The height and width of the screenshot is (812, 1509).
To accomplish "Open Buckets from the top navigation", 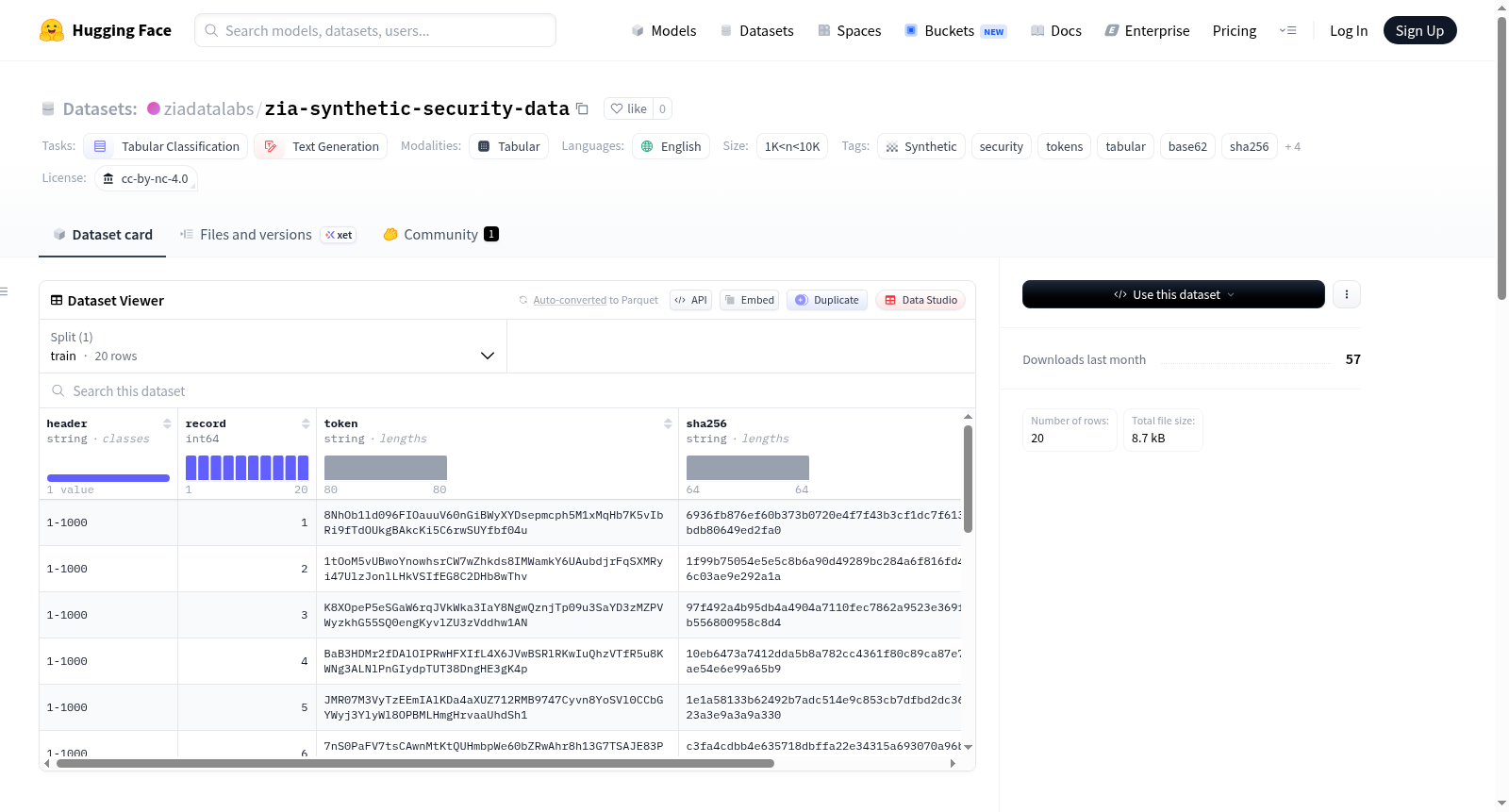I will point(955,30).
